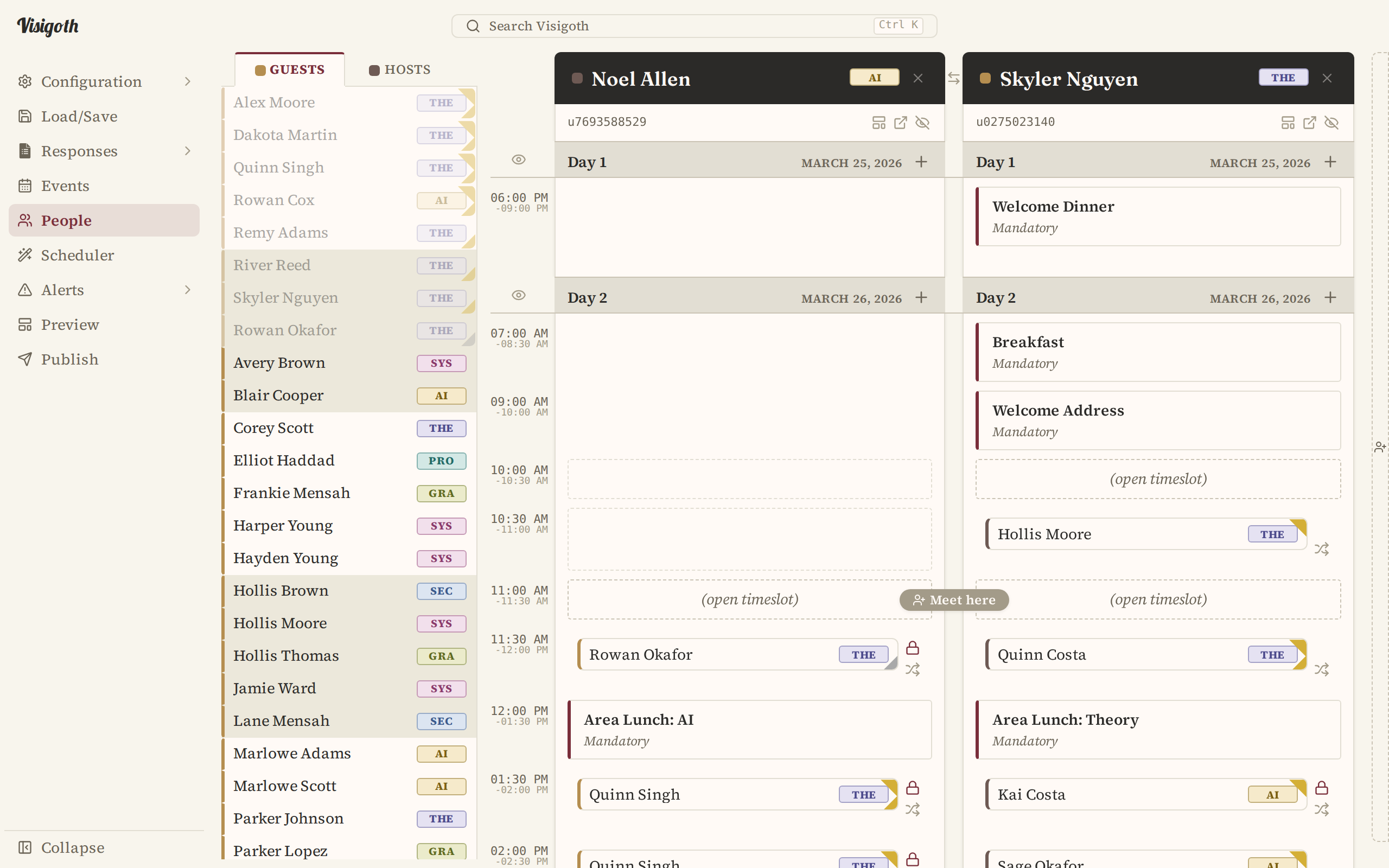
Task: Open Load/Save page
Action: [104, 117]
